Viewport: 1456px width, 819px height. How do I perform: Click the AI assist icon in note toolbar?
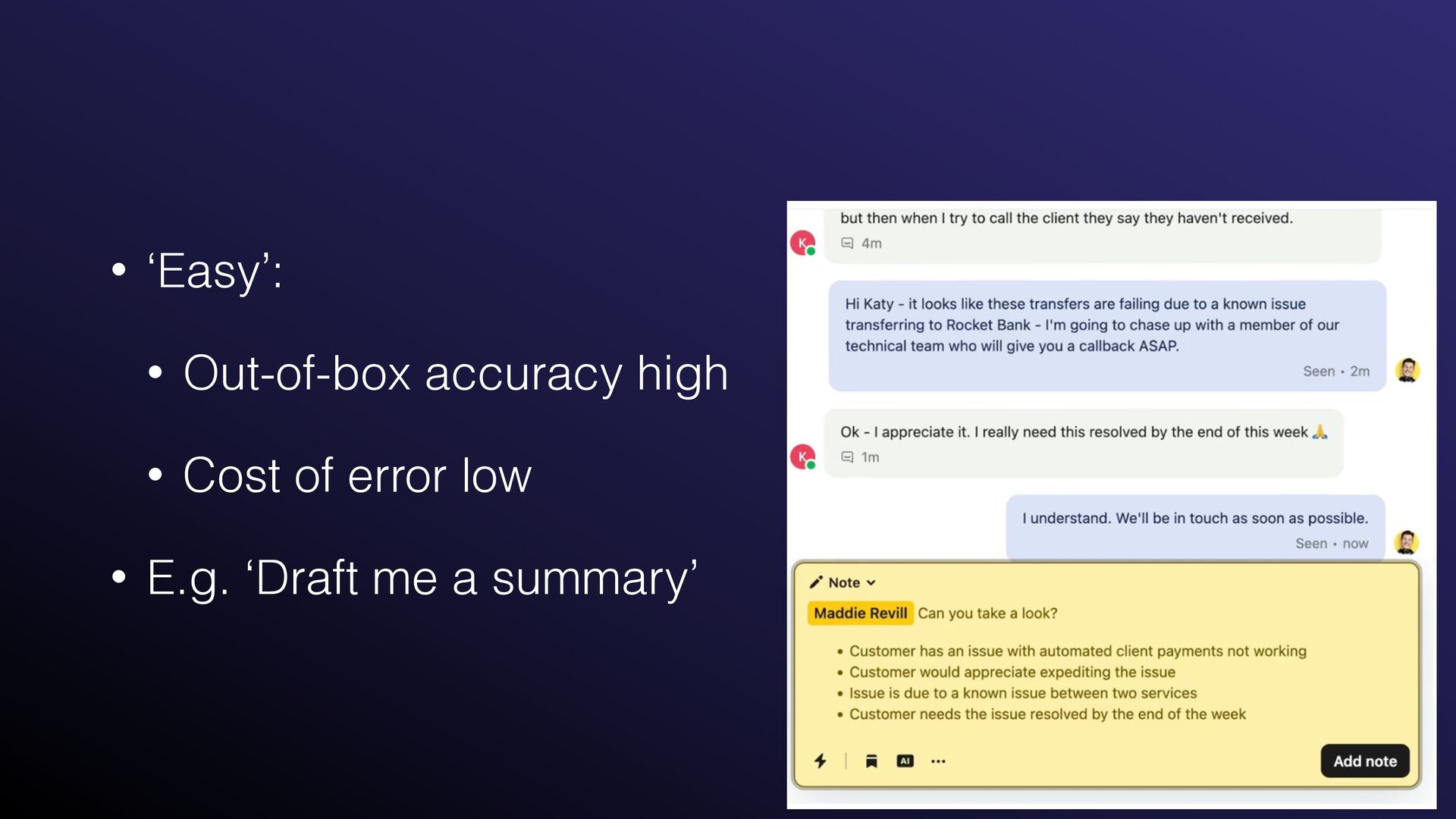pyautogui.click(x=905, y=761)
